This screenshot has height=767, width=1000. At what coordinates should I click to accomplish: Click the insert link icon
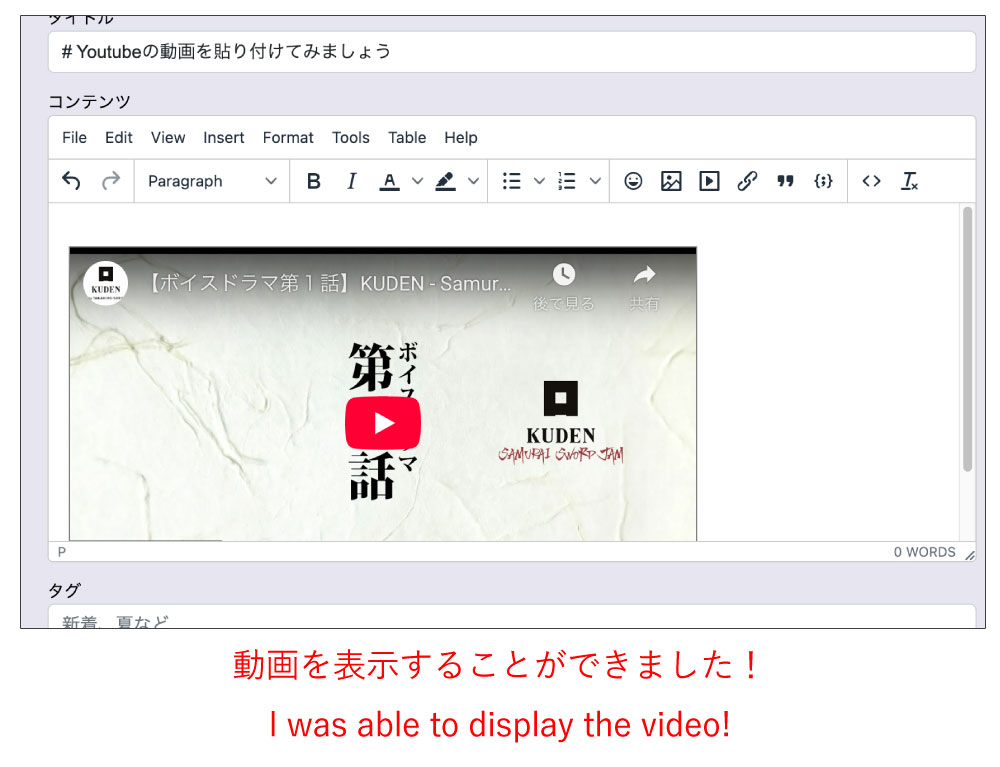(747, 181)
